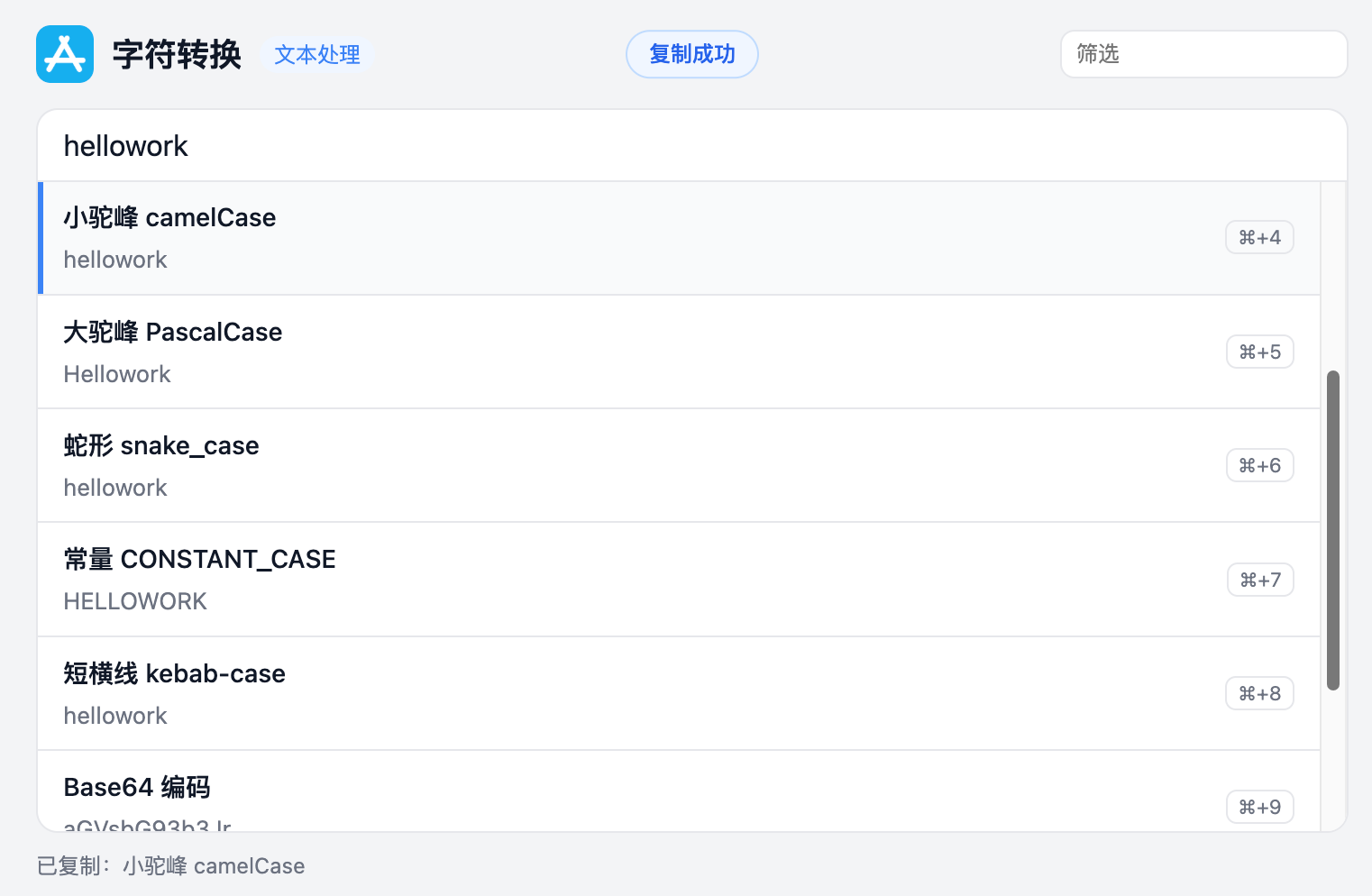Click the 已复制:小驼峰 camelCase status text

[171, 866]
